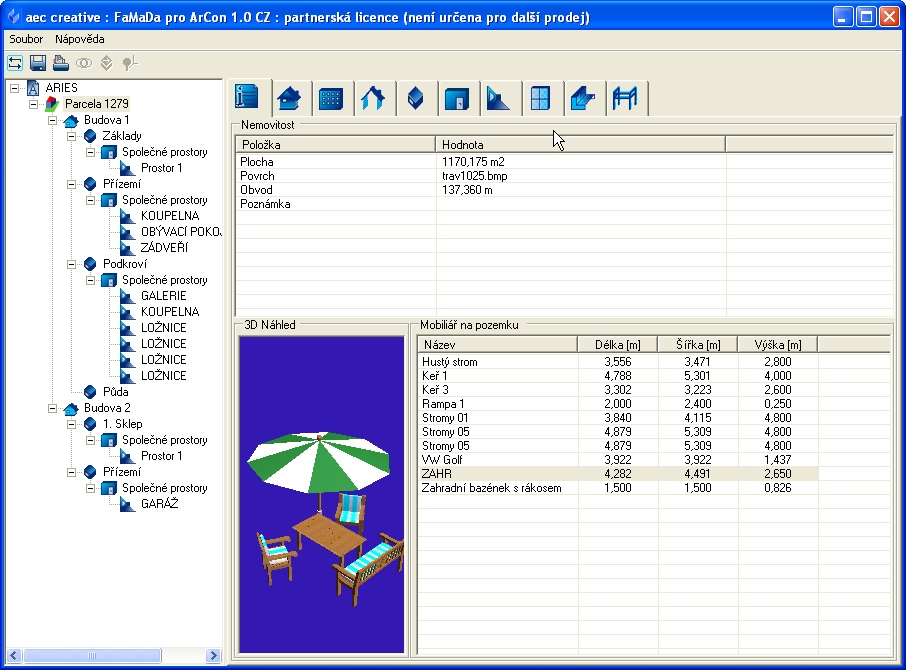The image size is (906, 670).
Task: Collapse the Základy floor node
Action: pos(72,136)
